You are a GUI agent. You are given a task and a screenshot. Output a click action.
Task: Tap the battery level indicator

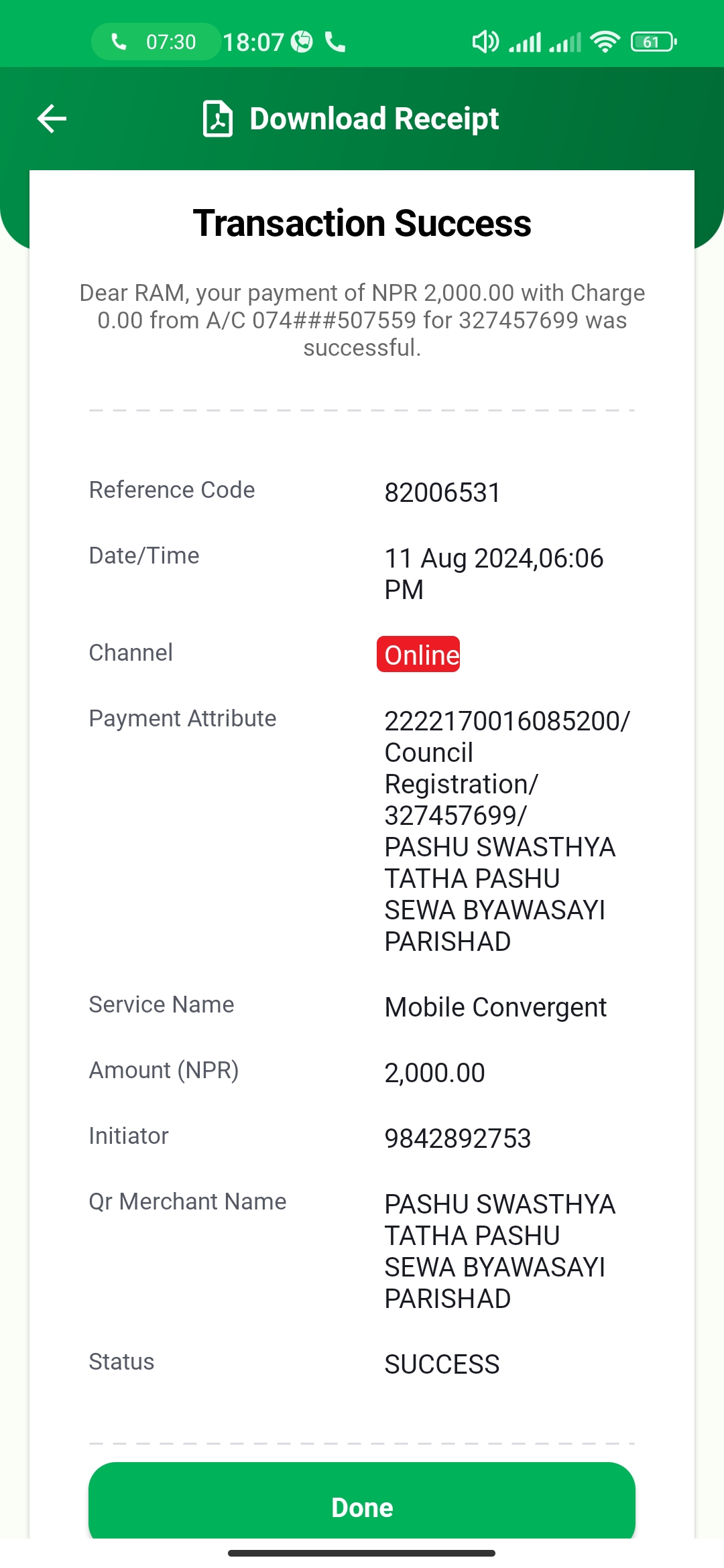654,42
